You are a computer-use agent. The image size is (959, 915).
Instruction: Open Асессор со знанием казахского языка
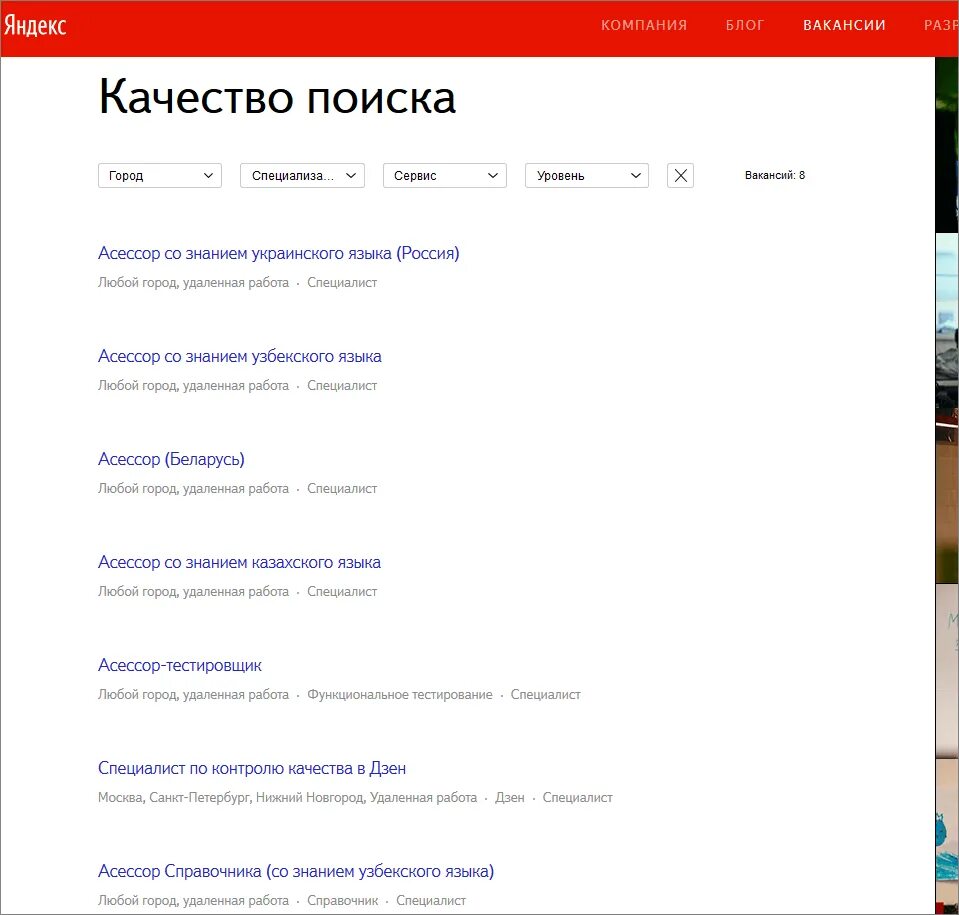pyautogui.click(x=239, y=563)
